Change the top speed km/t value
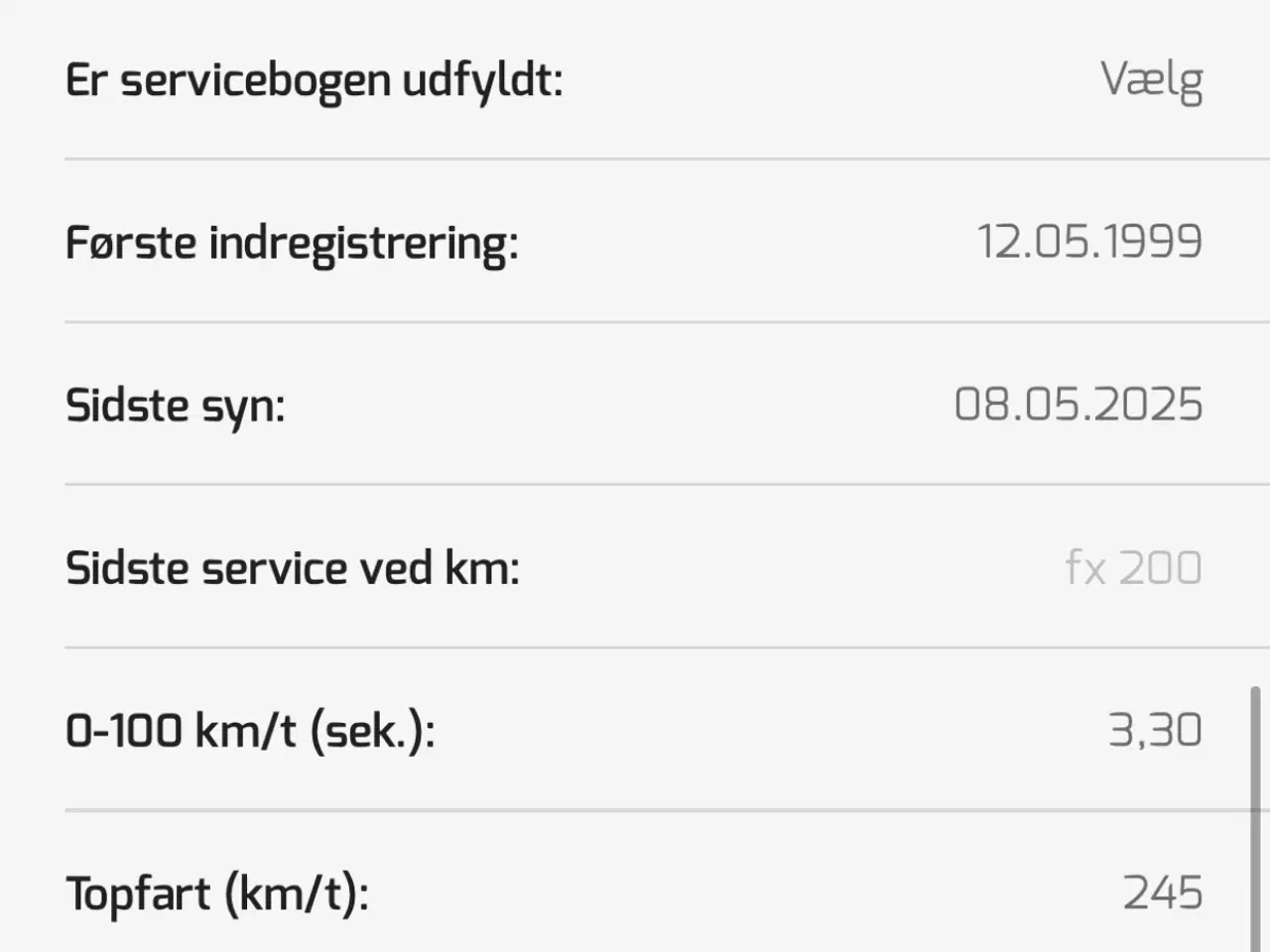The image size is (1270, 952). tap(1163, 892)
